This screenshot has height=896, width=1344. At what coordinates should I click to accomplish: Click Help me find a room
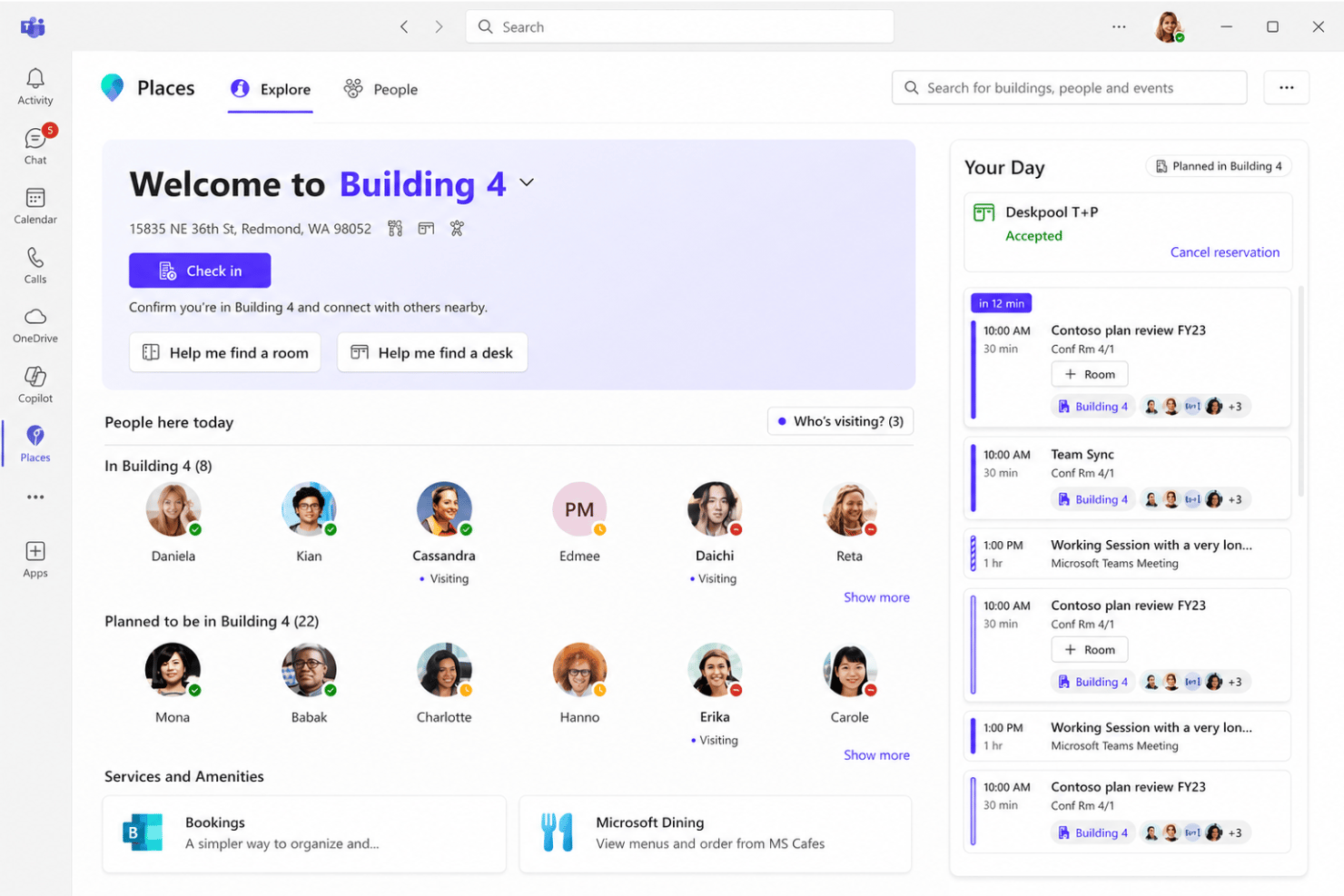pos(225,352)
